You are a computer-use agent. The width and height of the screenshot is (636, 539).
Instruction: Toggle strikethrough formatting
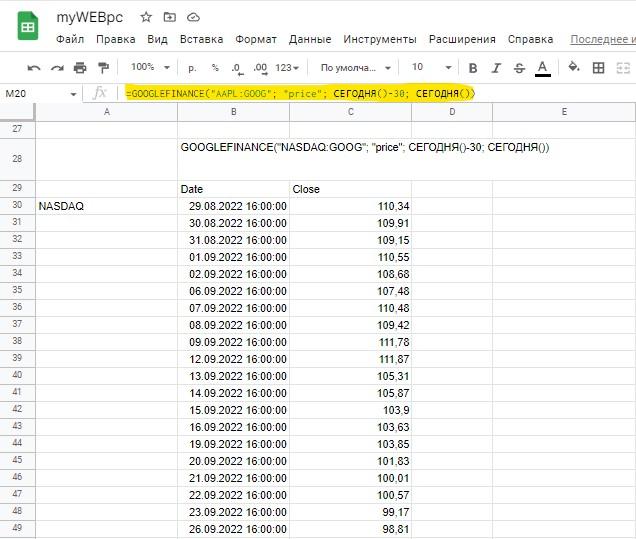point(519,68)
